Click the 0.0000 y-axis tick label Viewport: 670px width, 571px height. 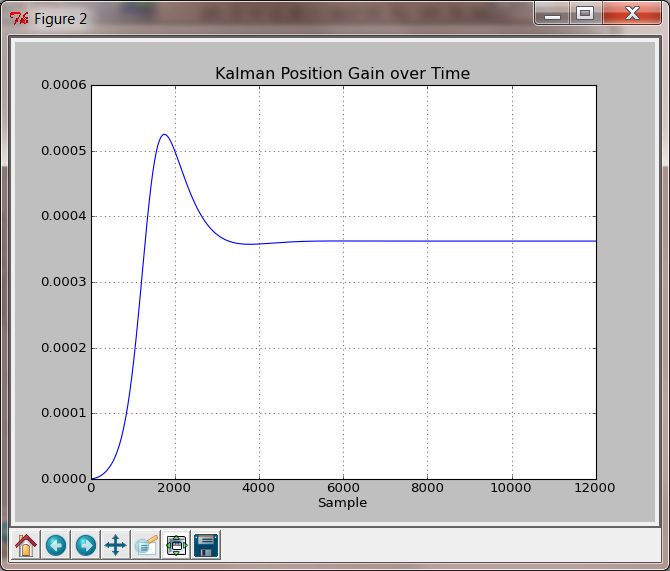point(64,479)
